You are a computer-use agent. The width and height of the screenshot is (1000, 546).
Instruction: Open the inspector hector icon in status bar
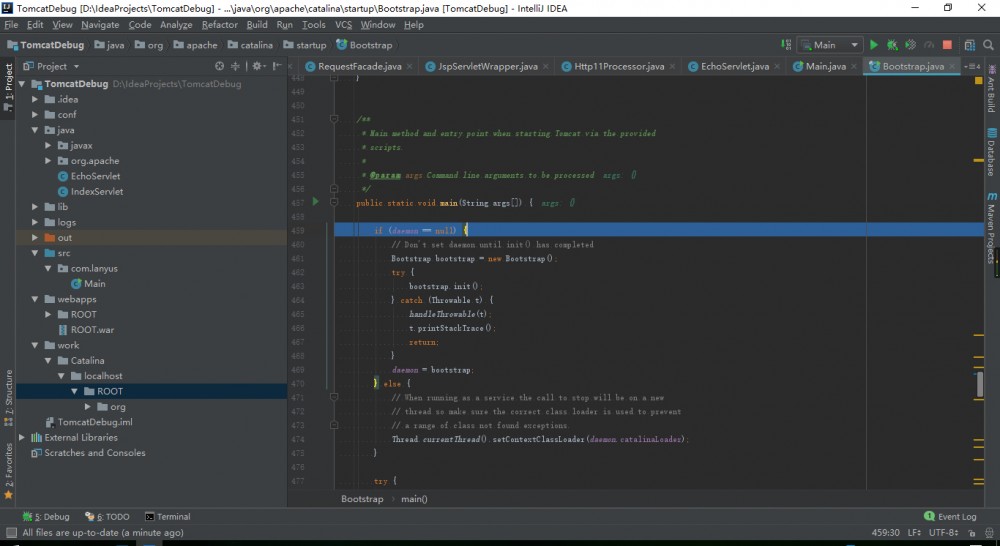click(988, 533)
